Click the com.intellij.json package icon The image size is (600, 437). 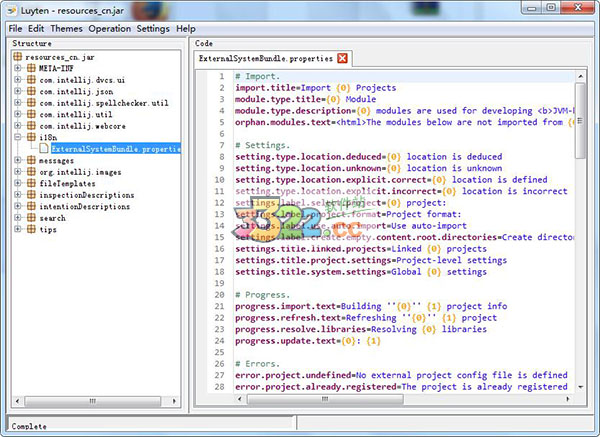(x=32, y=91)
